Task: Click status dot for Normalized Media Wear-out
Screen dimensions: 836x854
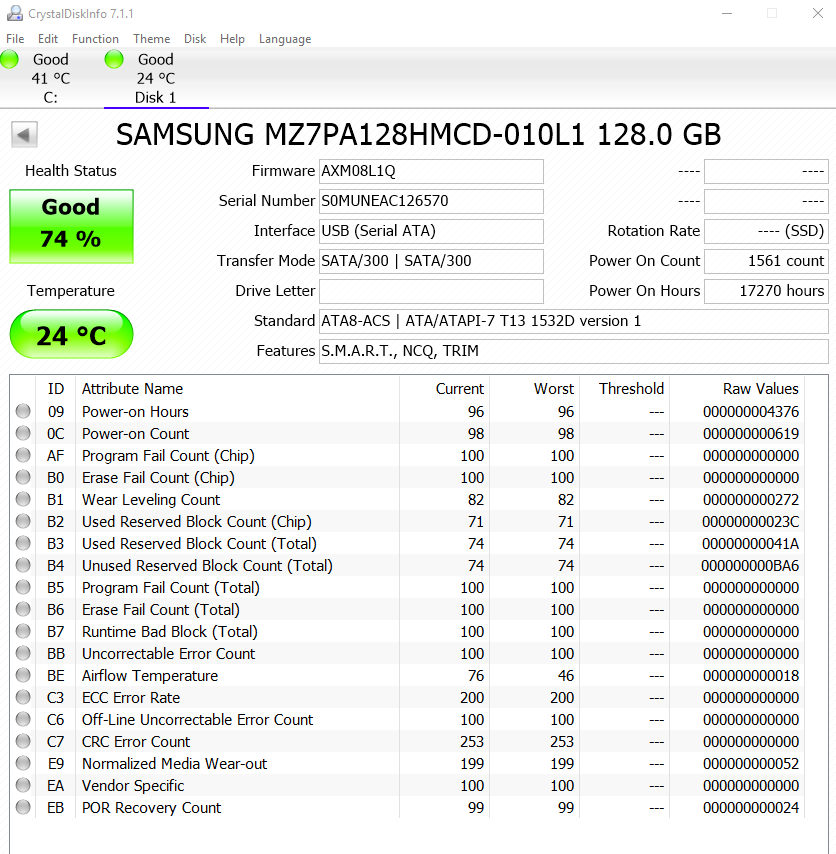Action: click(23, 763)
